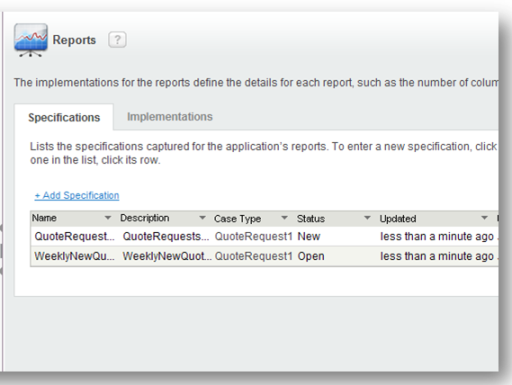Screen dimensions: 512x385
Task: Open the Description column dropdown arrow
Action: tap(202, 218)
